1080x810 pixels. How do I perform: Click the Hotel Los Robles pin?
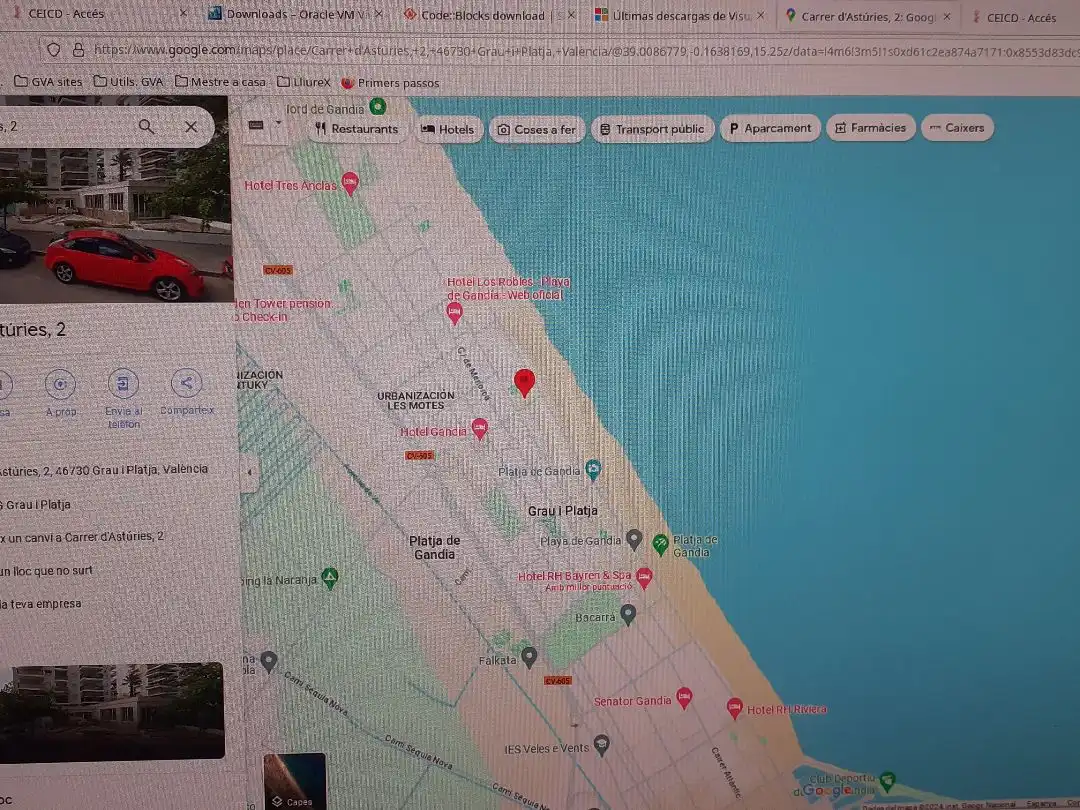[454, 313]
